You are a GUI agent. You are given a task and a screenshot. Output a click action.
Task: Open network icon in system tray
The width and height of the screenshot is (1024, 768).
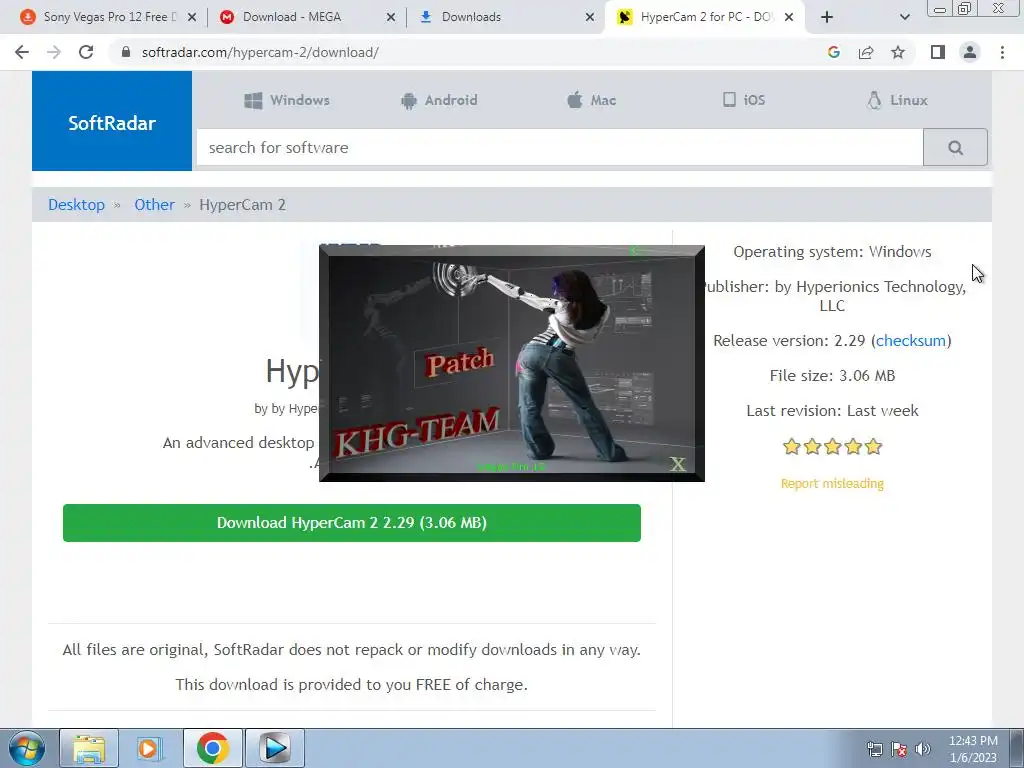tap(874, 749)
